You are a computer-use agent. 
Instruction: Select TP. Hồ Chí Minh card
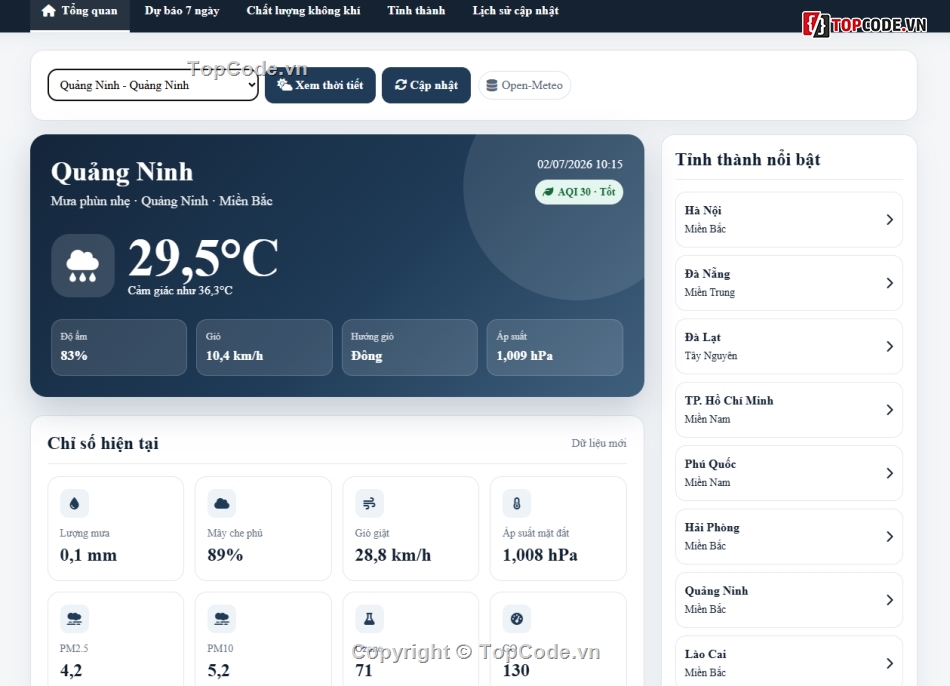pos(789,410)
